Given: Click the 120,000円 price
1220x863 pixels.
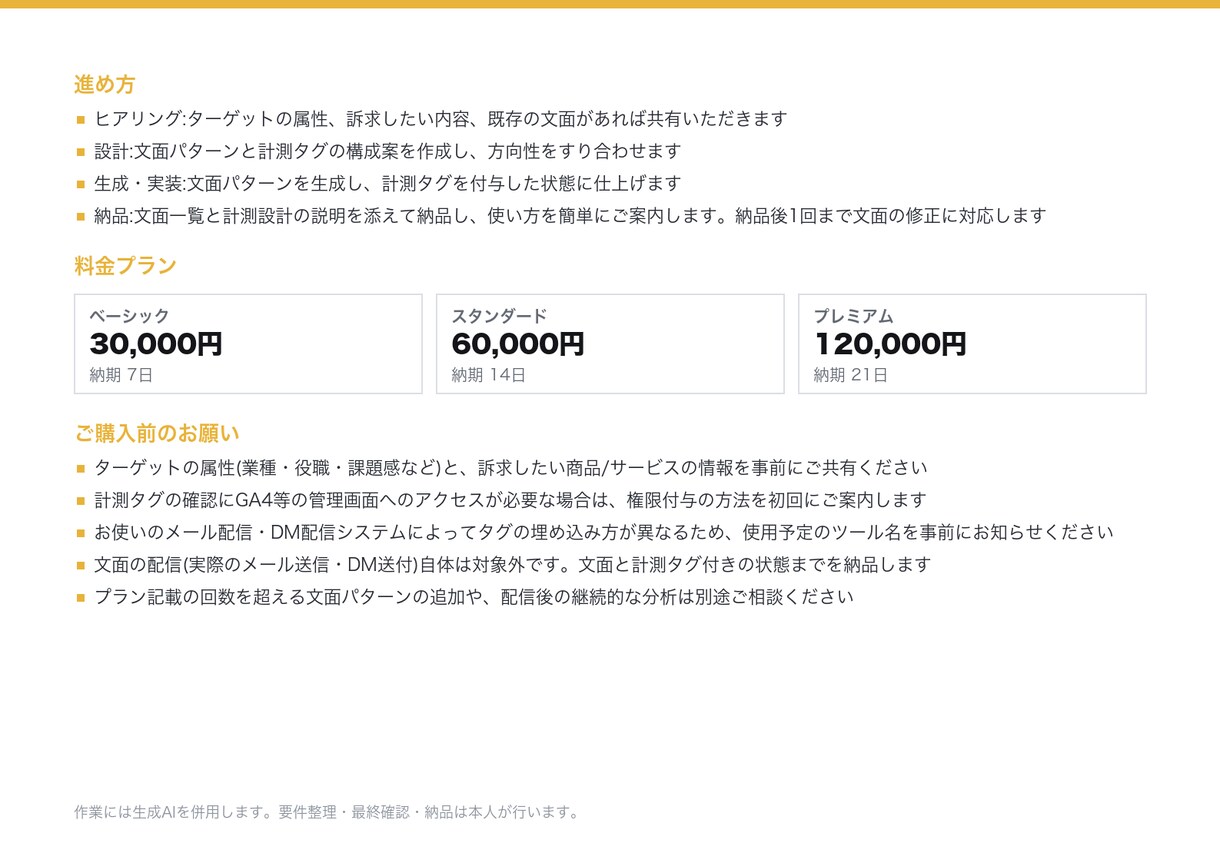Looking at the screenshot, I should tap(890, 345).
